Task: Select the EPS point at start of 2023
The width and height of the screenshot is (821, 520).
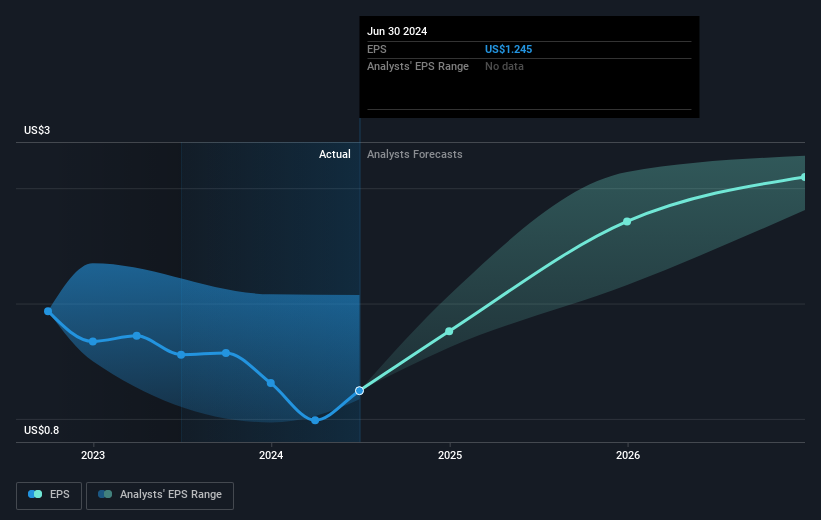Action: pos(93,341)
